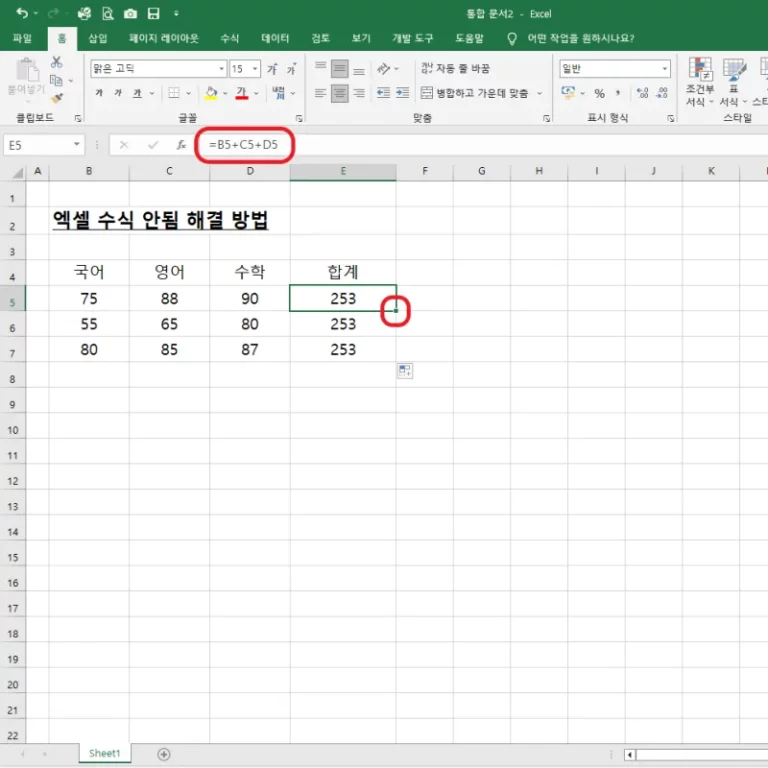
Task: Click the add new sheet plus icon
Action: click(164, 754)
